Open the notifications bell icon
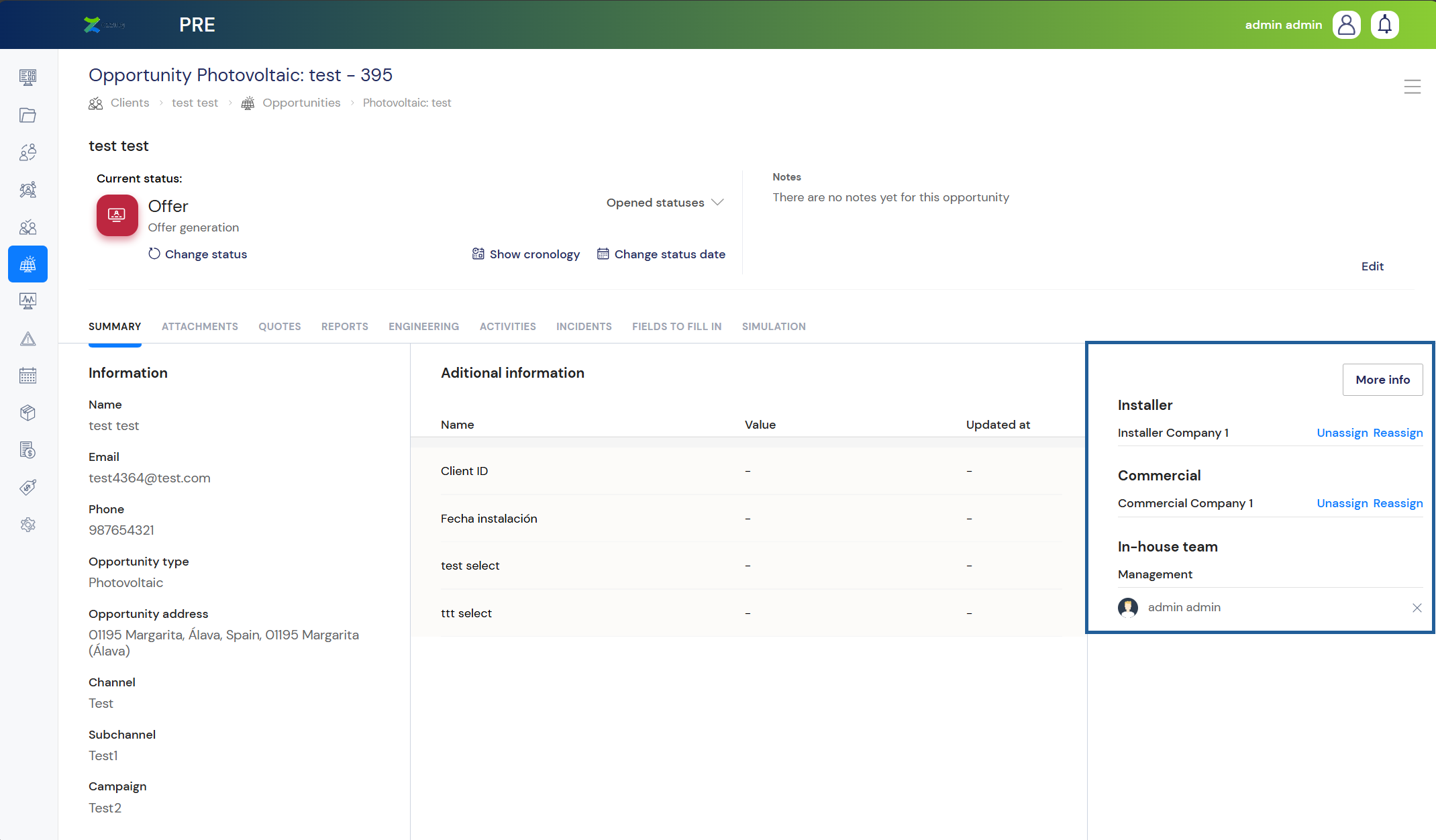Viewport: 1436px width, 840px height. click(x=1384, y=25)
